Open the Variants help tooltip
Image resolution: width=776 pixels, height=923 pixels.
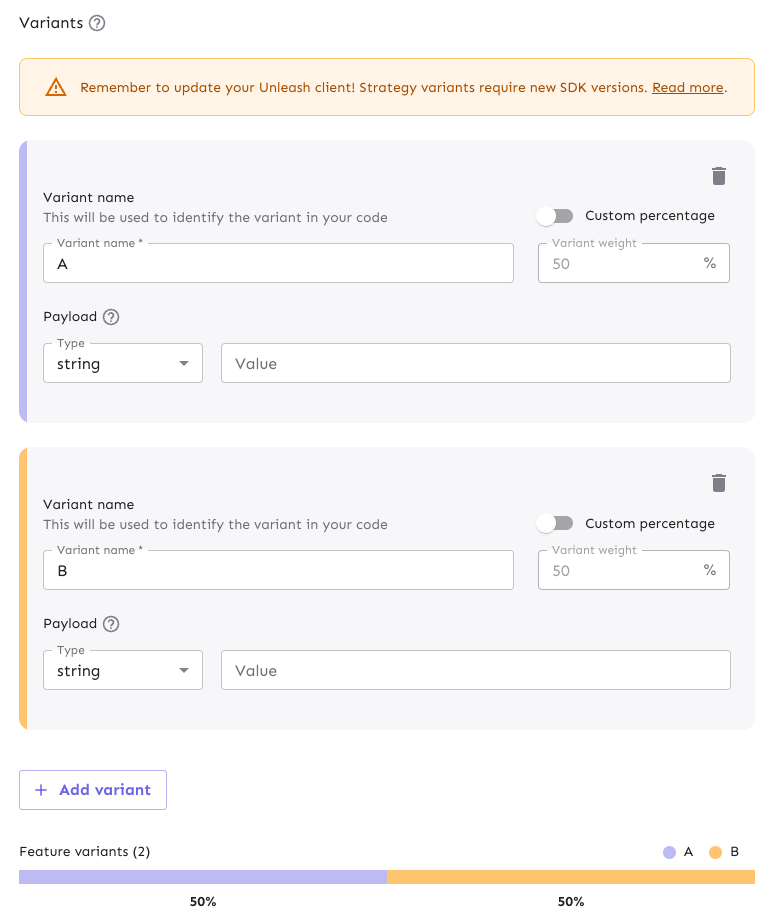(97, 22)
